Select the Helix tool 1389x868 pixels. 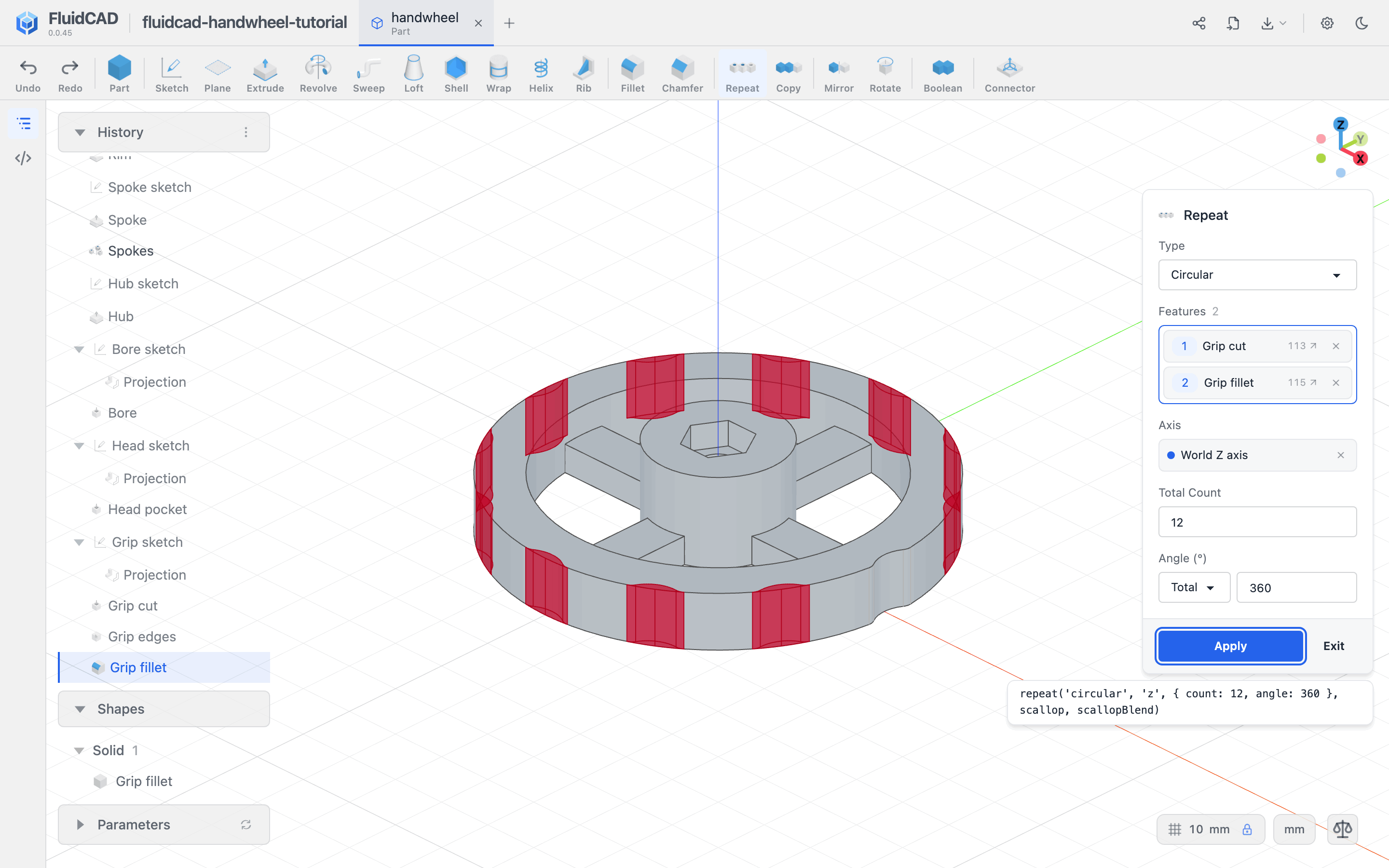click(541, 74)
